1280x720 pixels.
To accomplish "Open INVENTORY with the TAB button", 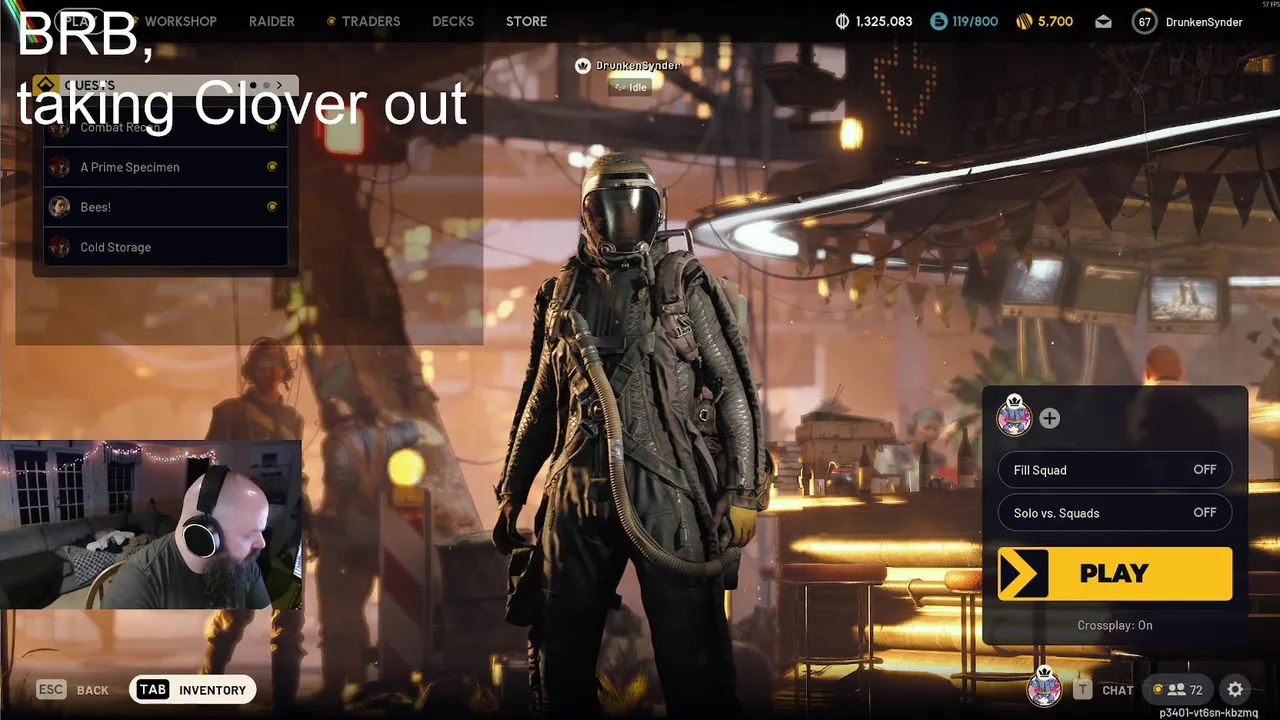I will tap(193, 689).
